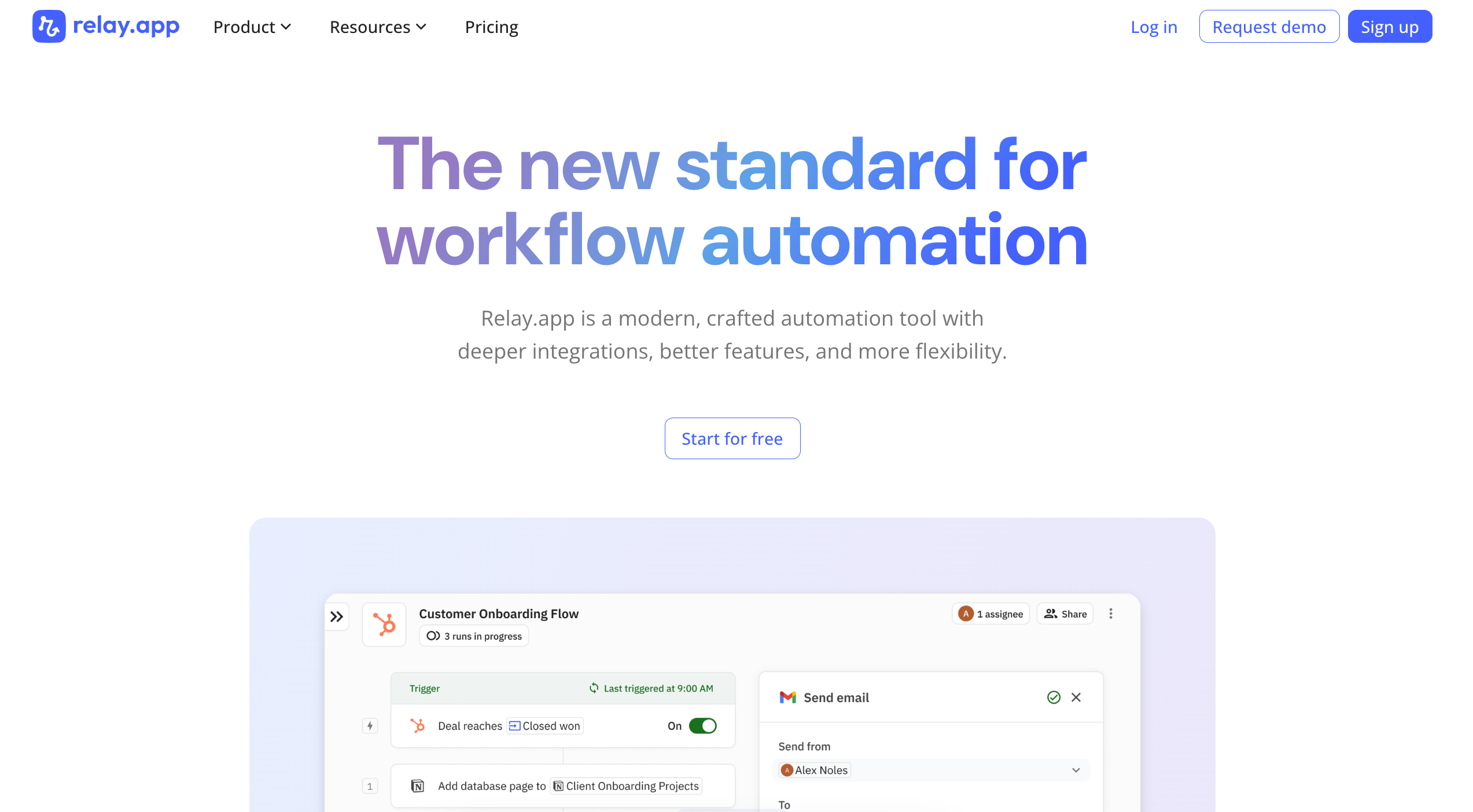Click the relay.app logo icon
Image resolution: width=1473 pixels, height=812 pixels.
click(x=49, y=27)
